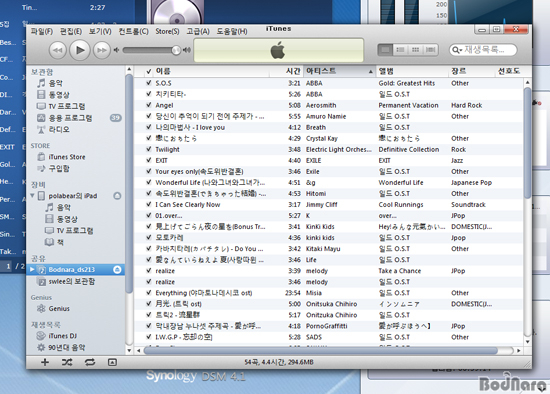Click the track list horizontal scrollbar

[321, 350]
